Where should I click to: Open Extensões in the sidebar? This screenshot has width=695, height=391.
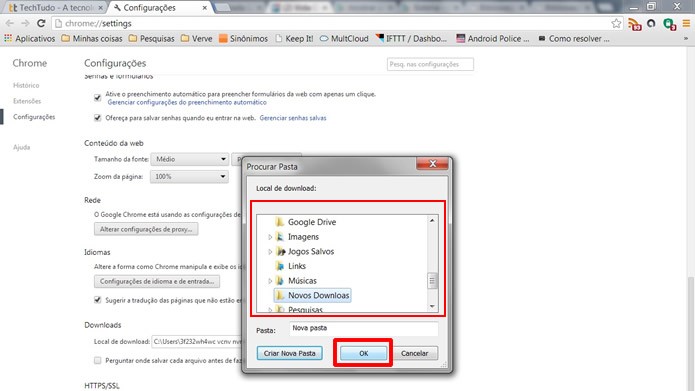click(27, 101)
